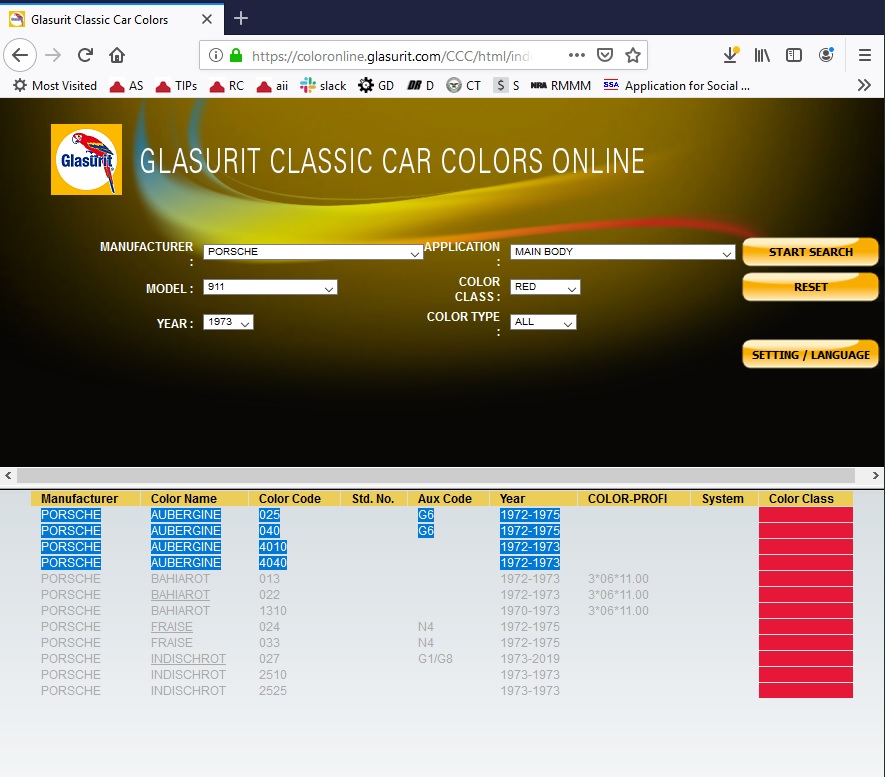Viewport: 885px width, 777px height.
Task: Click the horizontal scrollbar right arrow
Action: point(875,476)
